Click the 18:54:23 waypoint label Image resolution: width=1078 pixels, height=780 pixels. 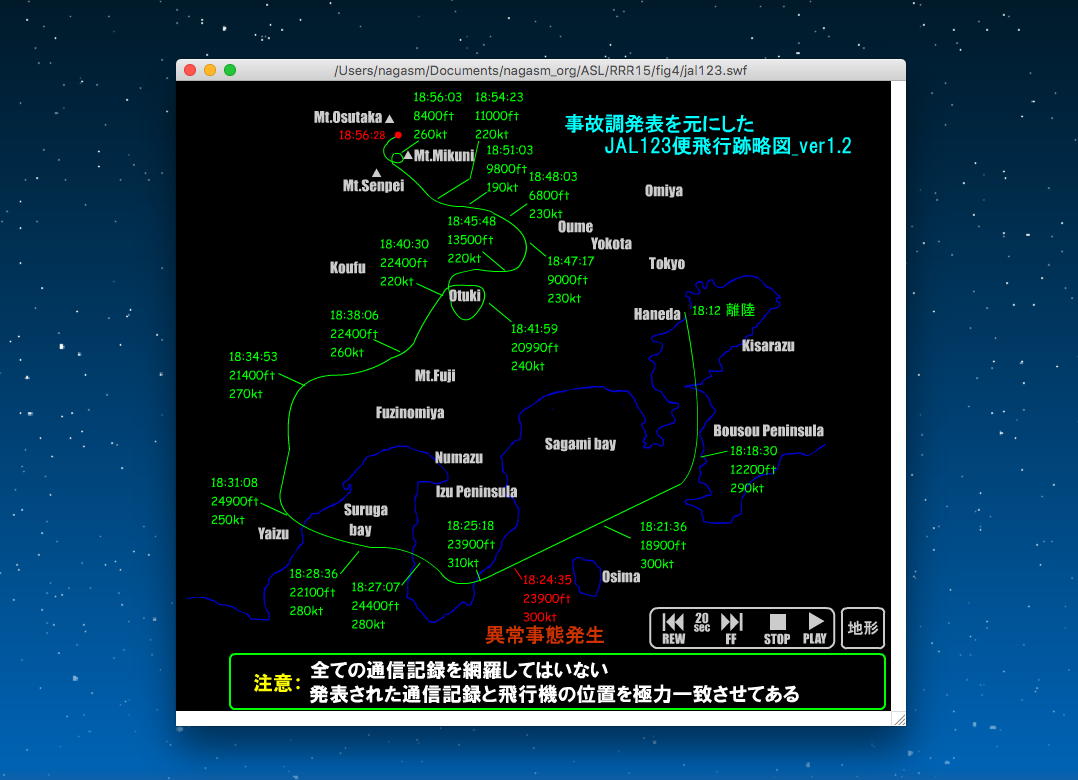pyautogui.click(x=499, y=98)
